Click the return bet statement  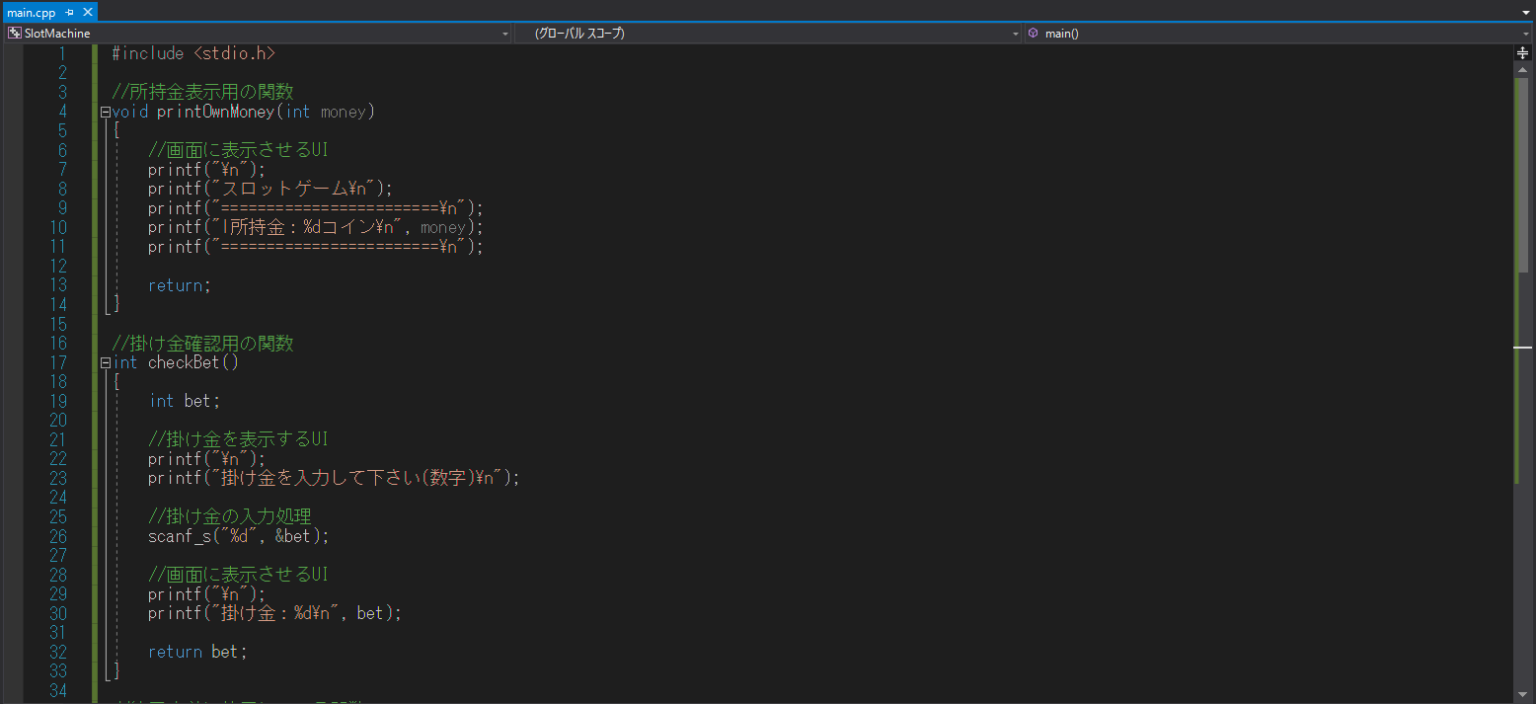(197, 651)
